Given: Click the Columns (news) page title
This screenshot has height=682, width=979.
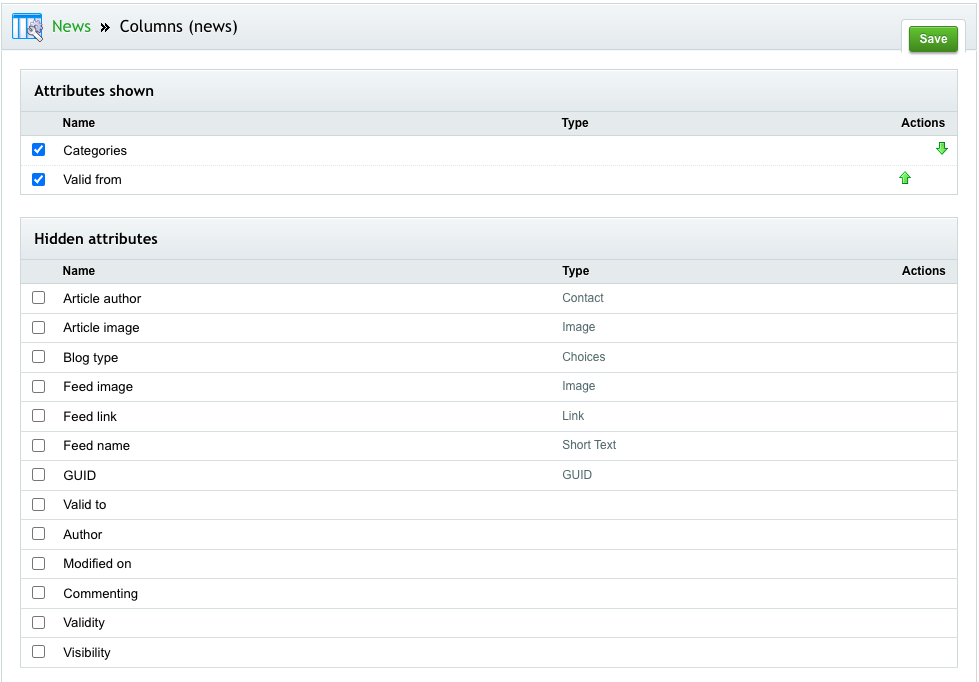Looking at the screenshot, I should 179,26.
